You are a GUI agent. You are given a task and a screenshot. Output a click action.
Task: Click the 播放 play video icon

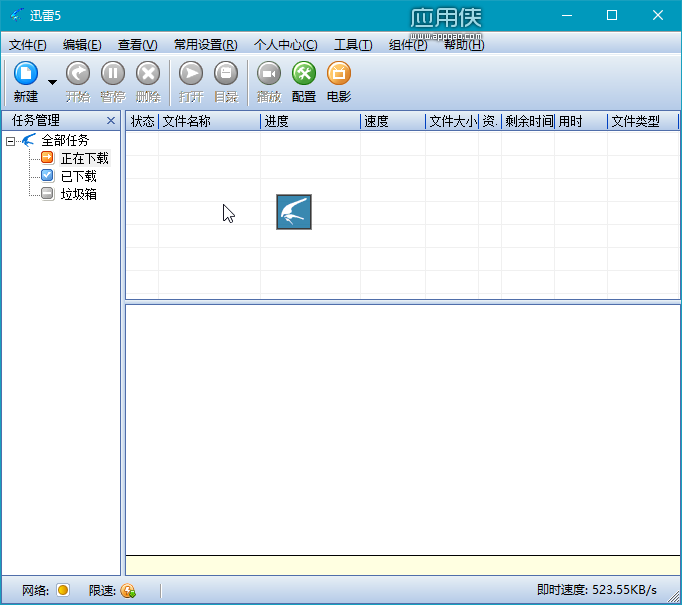[269, 73]
